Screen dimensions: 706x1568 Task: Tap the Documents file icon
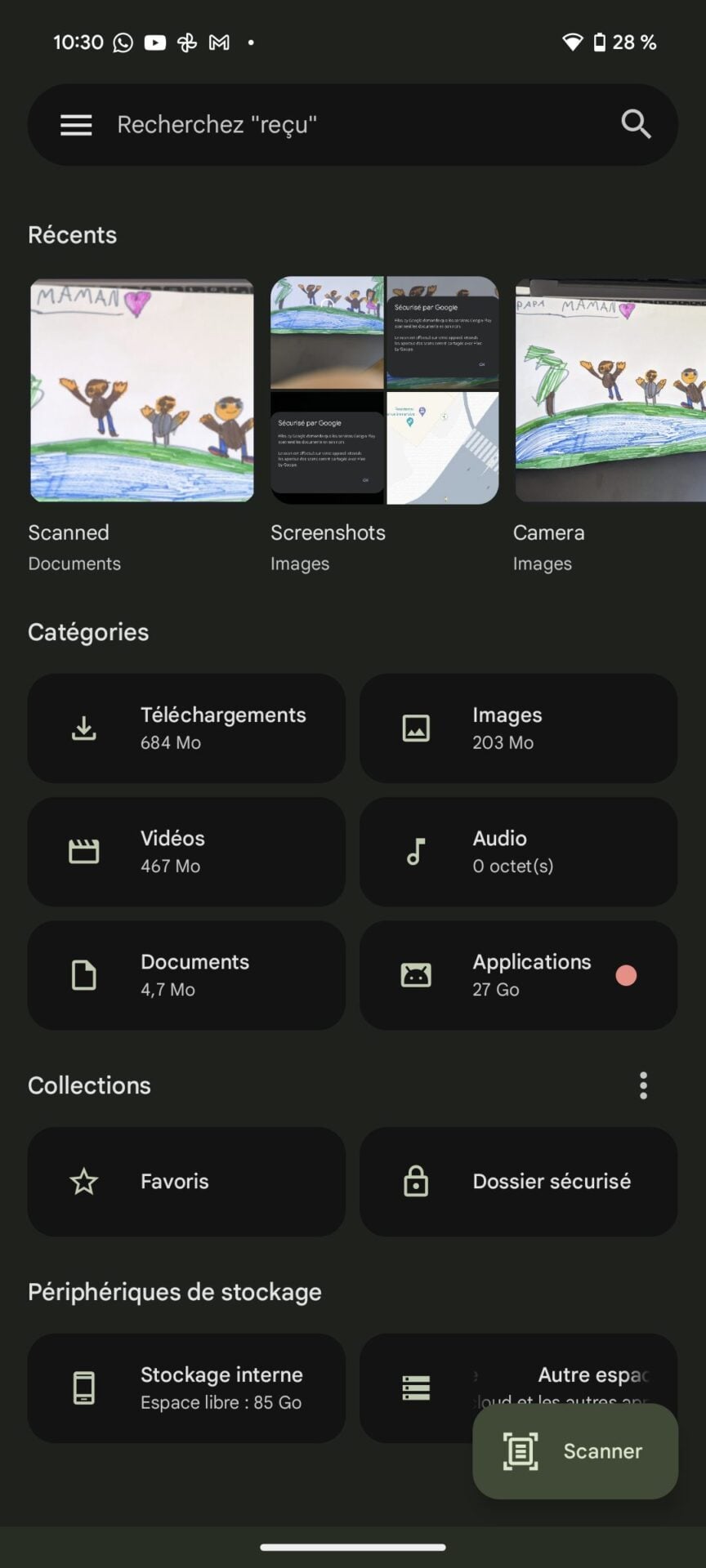(x=83, y=975)
